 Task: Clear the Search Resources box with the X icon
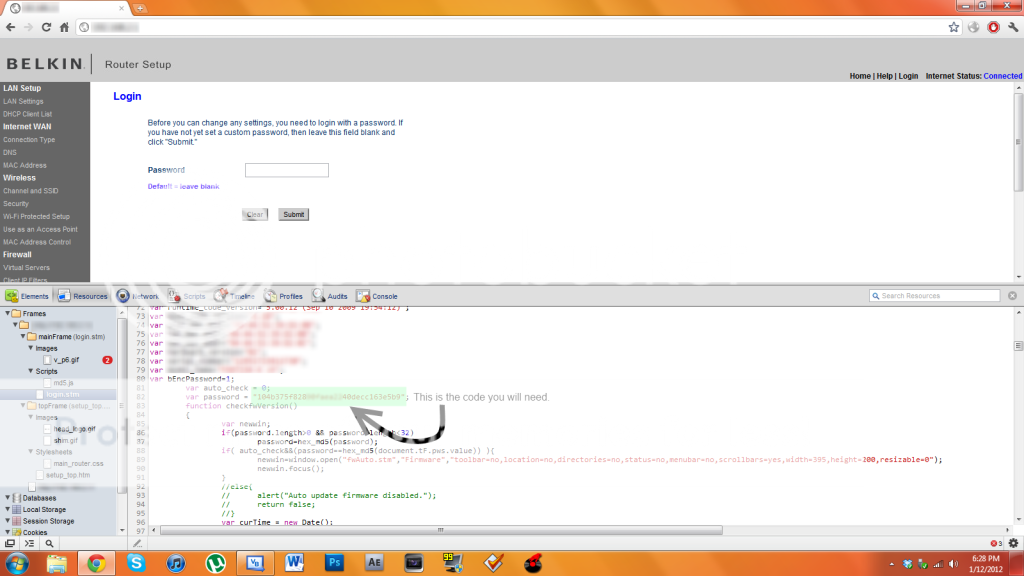coord(1012,296)
